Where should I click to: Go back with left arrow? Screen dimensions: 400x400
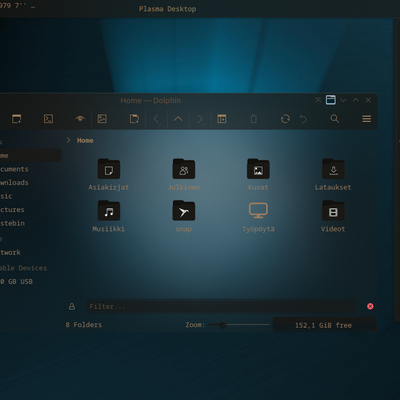(x=156, y=119)
